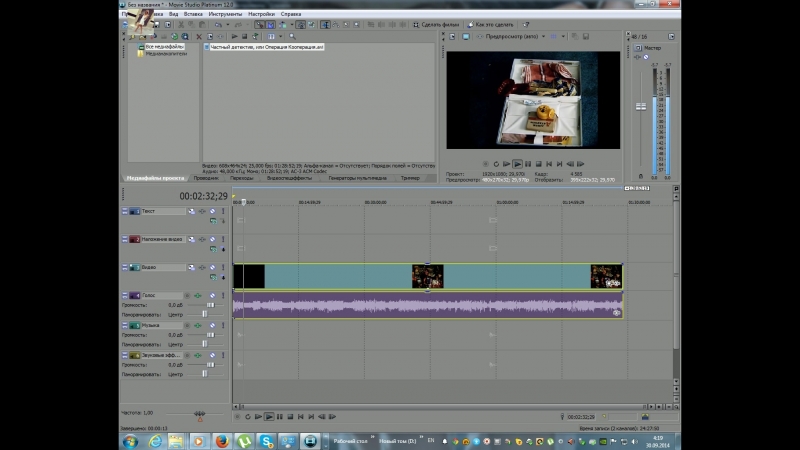Open the 'Переходы' tab

click(x=241, y=178)
